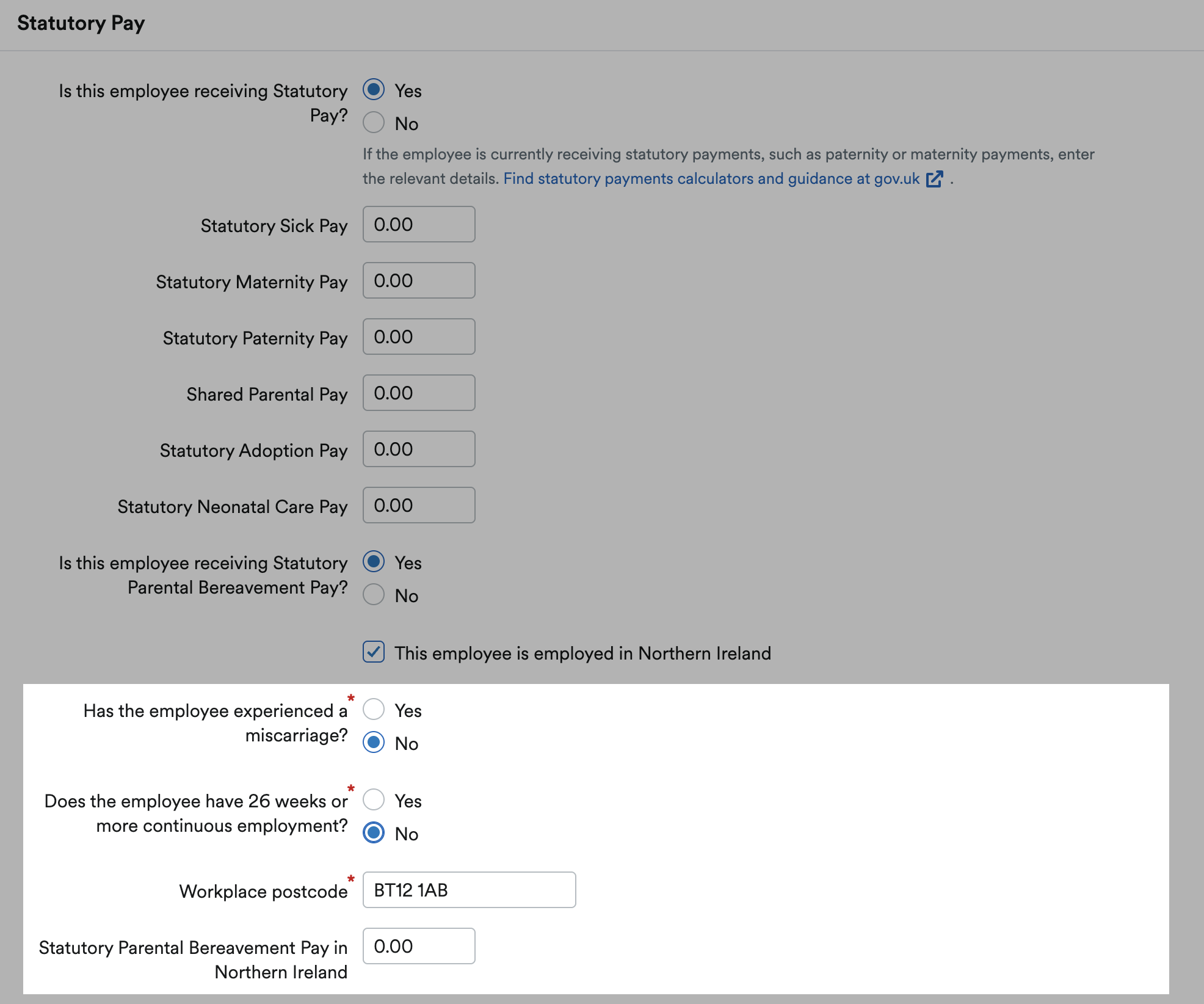Click the Statutory Neonatal Care Pay field
This screenshot has height=1004, width=1204.
[x=419, y=505]
